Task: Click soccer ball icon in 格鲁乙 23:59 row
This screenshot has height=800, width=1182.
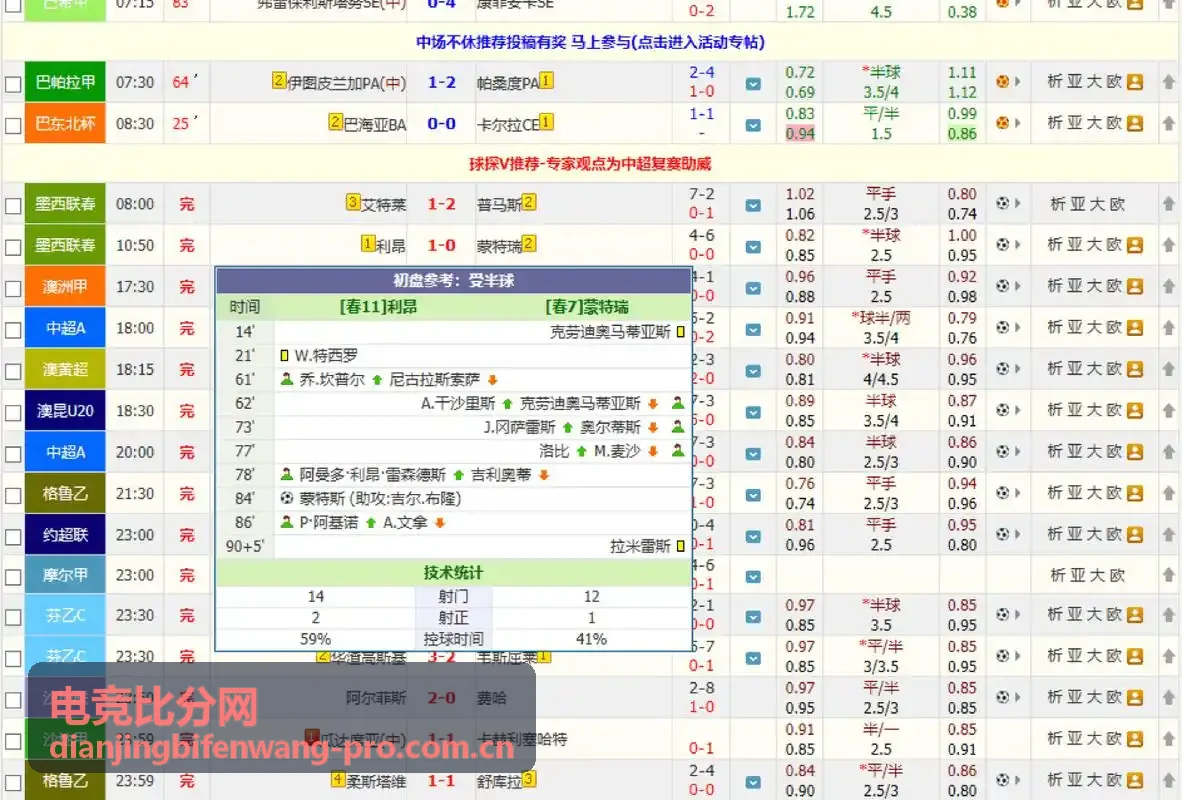Action: (1003, 780)
